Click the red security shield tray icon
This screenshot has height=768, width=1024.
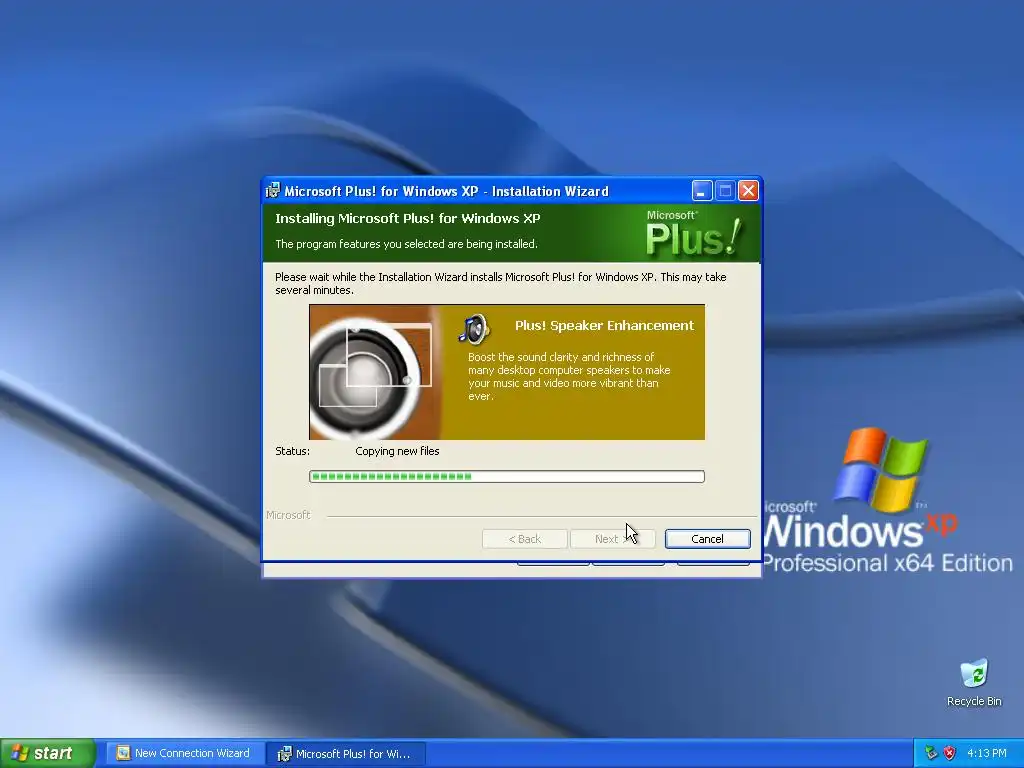point(950,753)
